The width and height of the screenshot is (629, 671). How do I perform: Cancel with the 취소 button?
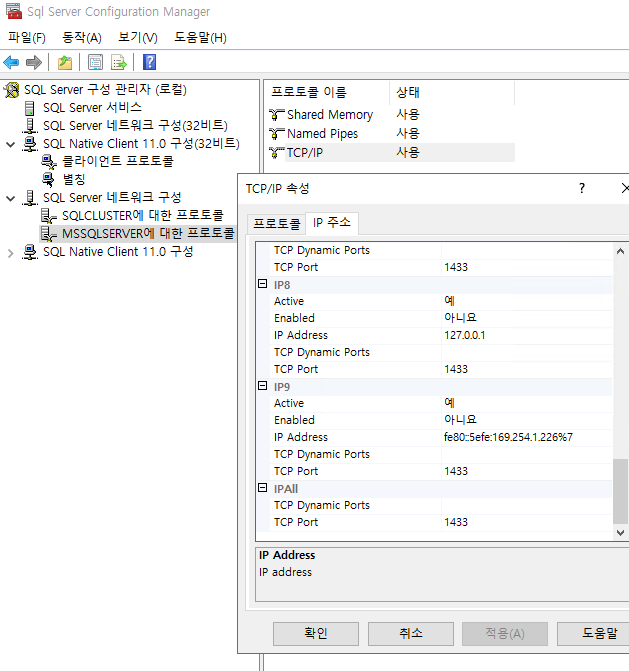pos(411,633)
